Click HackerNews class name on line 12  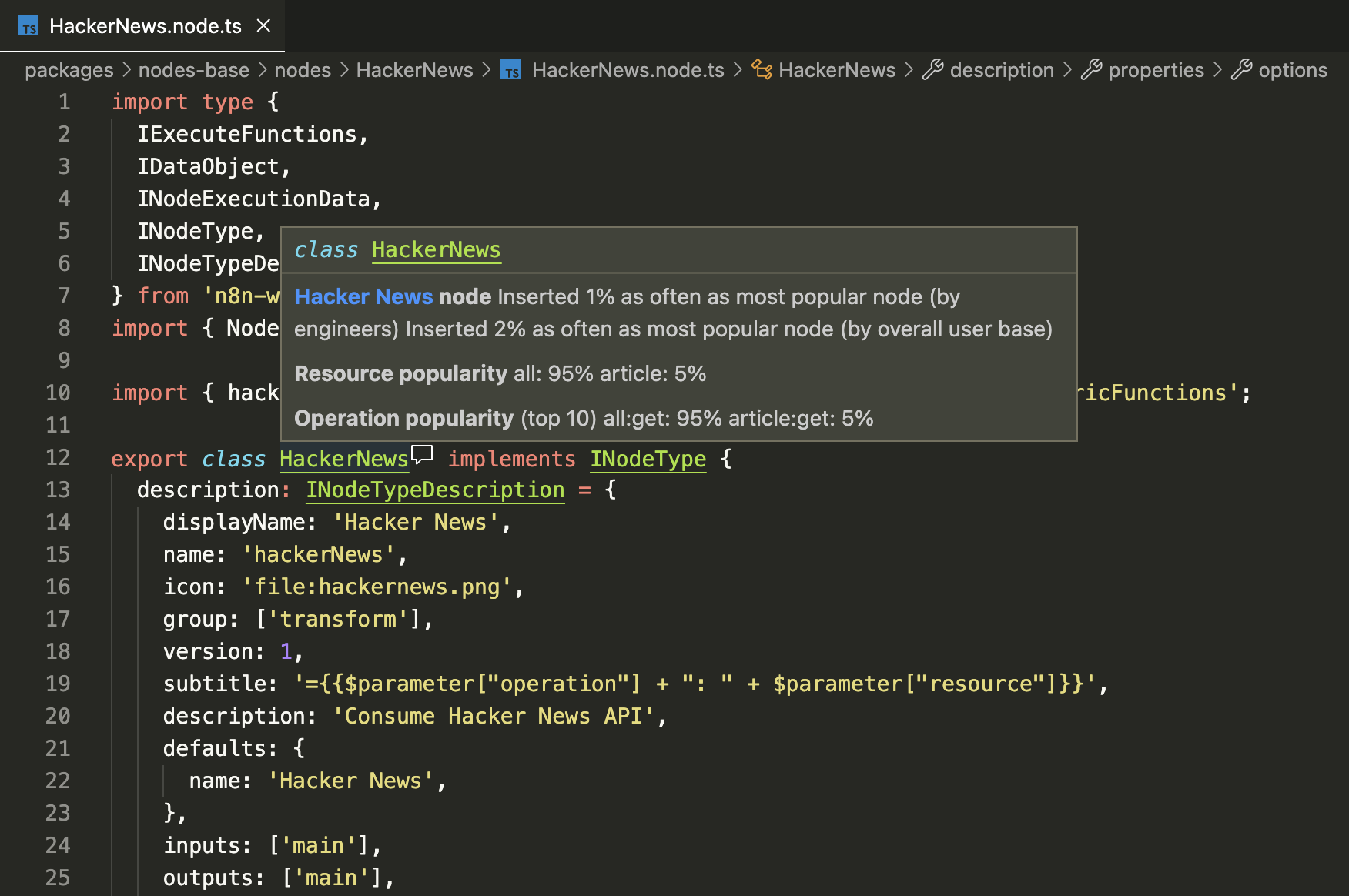pos(343,459)
